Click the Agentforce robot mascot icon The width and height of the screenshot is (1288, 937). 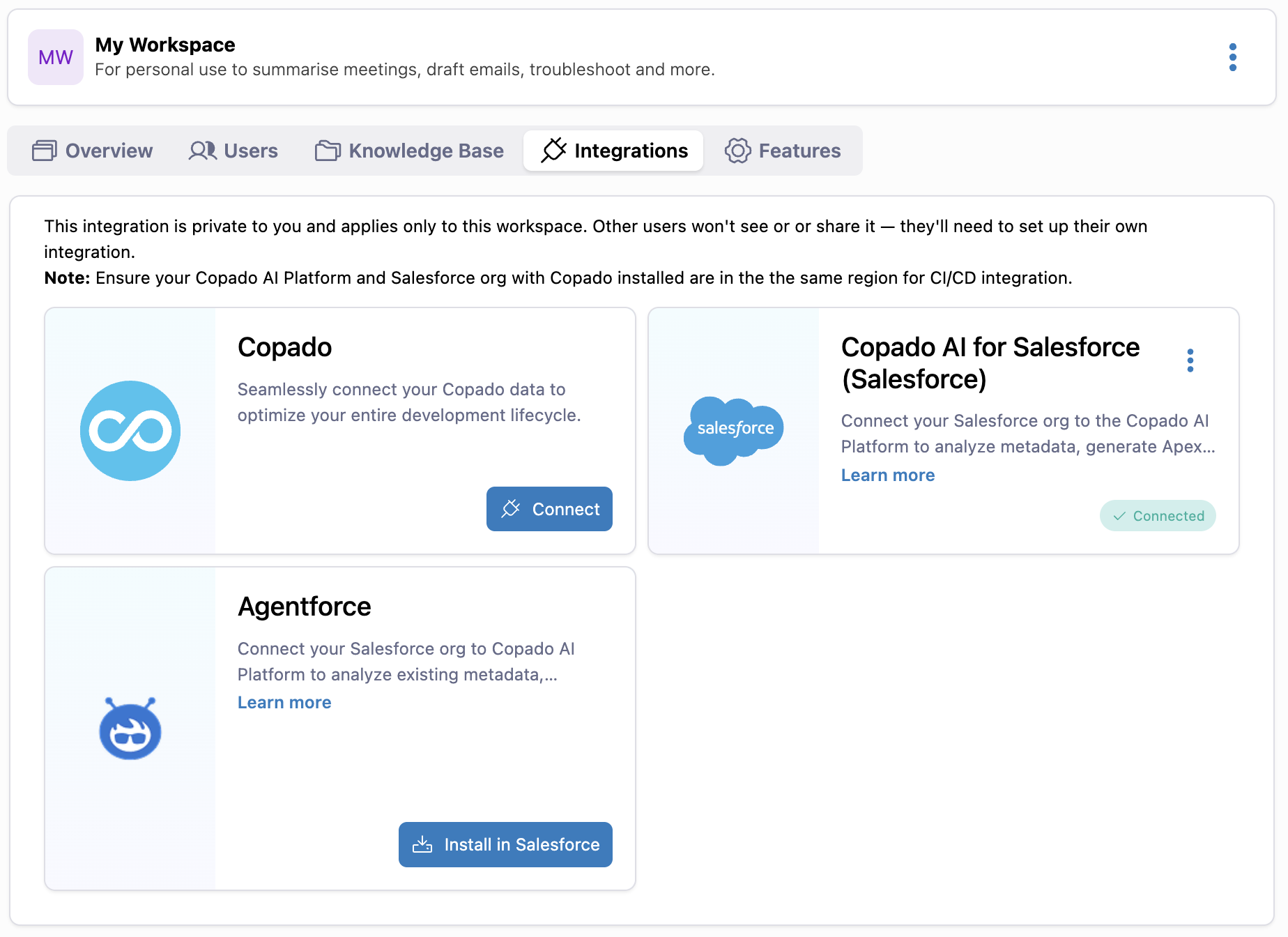tap(130, 729)
